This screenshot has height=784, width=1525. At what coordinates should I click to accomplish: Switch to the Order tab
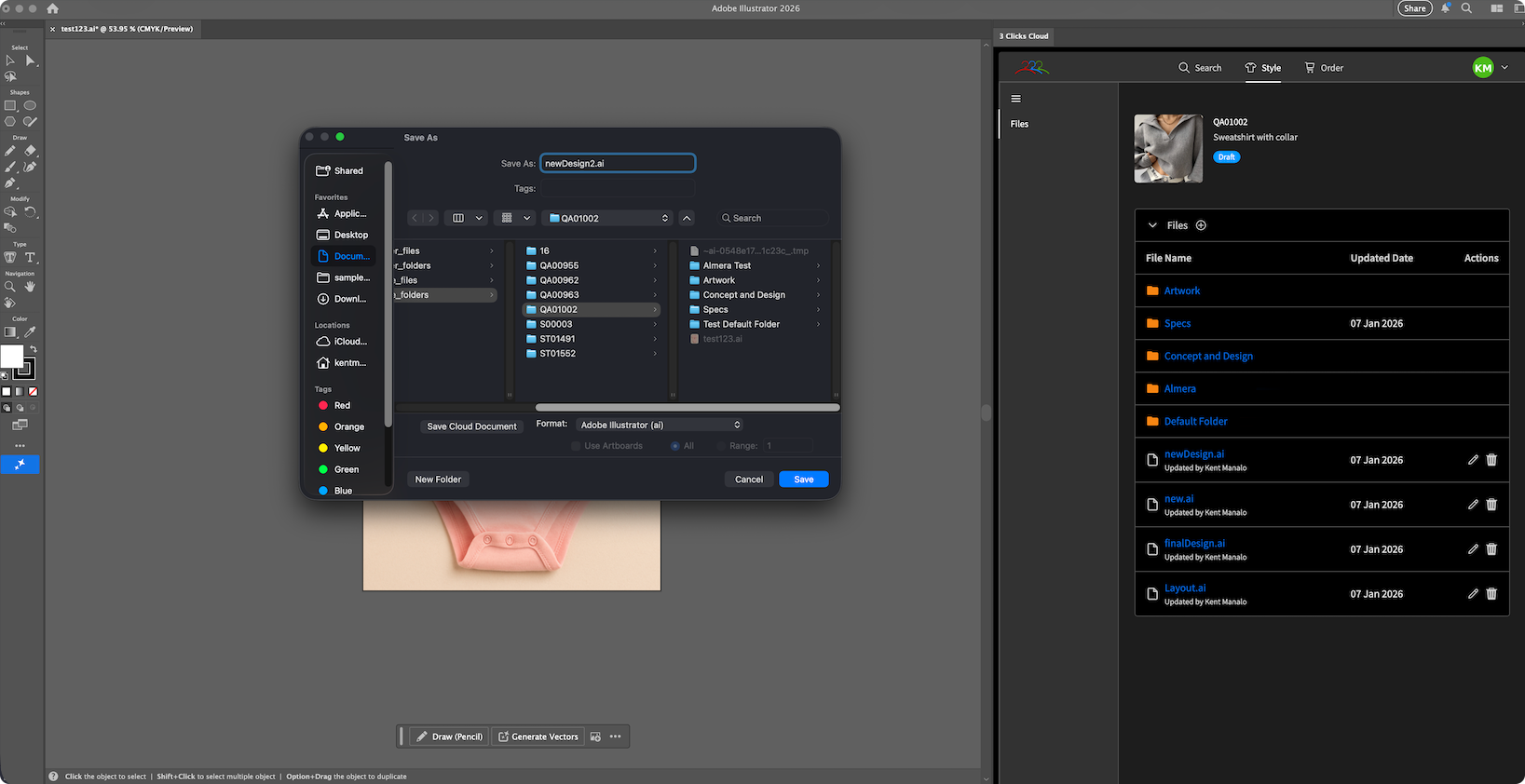(x=1324, y=68)
